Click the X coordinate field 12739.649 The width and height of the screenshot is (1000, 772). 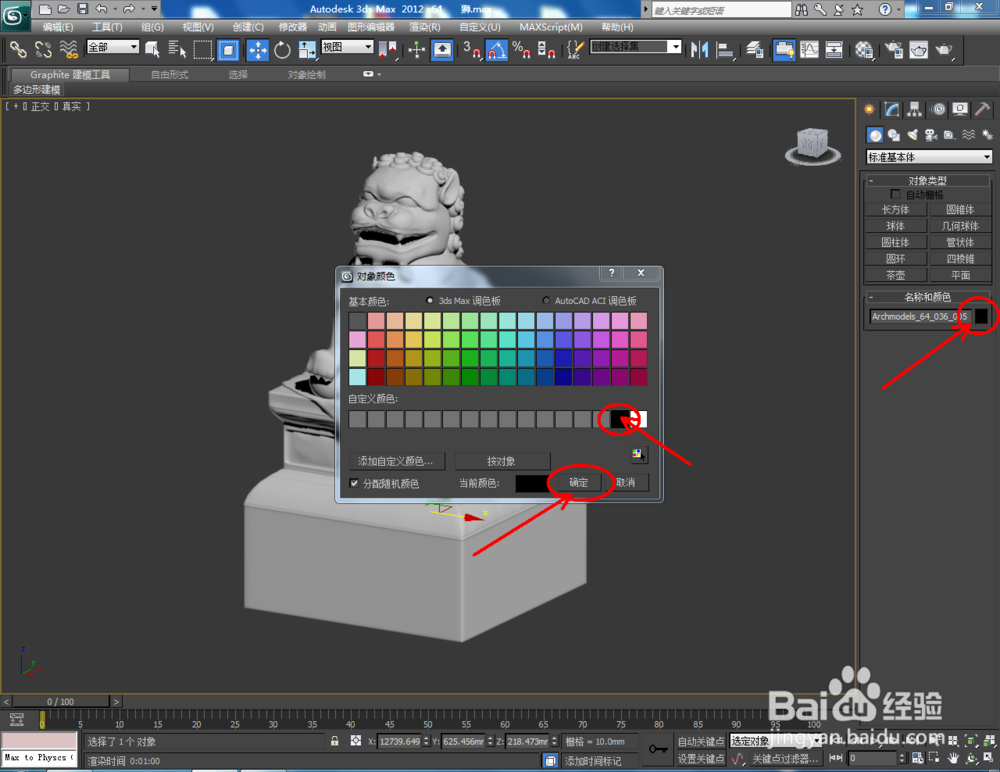coord(400,741)
